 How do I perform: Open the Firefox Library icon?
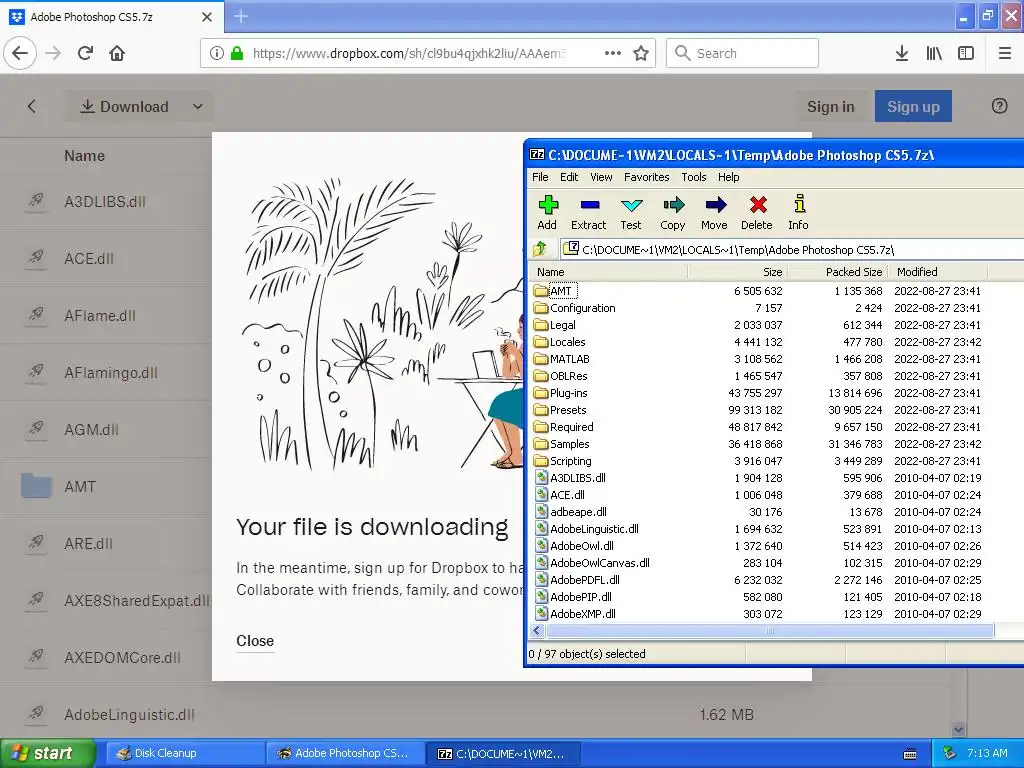pos(934,53)
